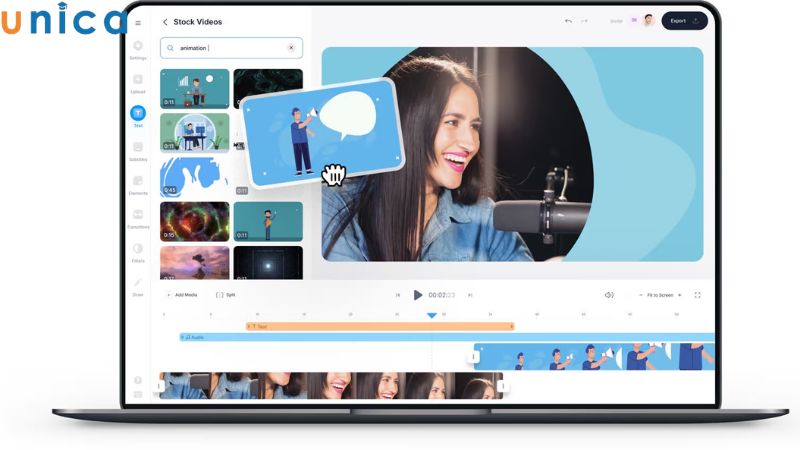Click the animation search field

point(231,48)
